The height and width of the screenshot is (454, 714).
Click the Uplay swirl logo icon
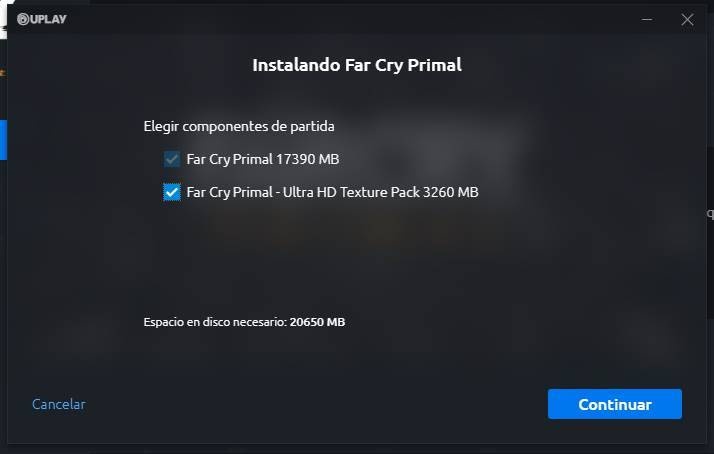click(x=23, y=19)
